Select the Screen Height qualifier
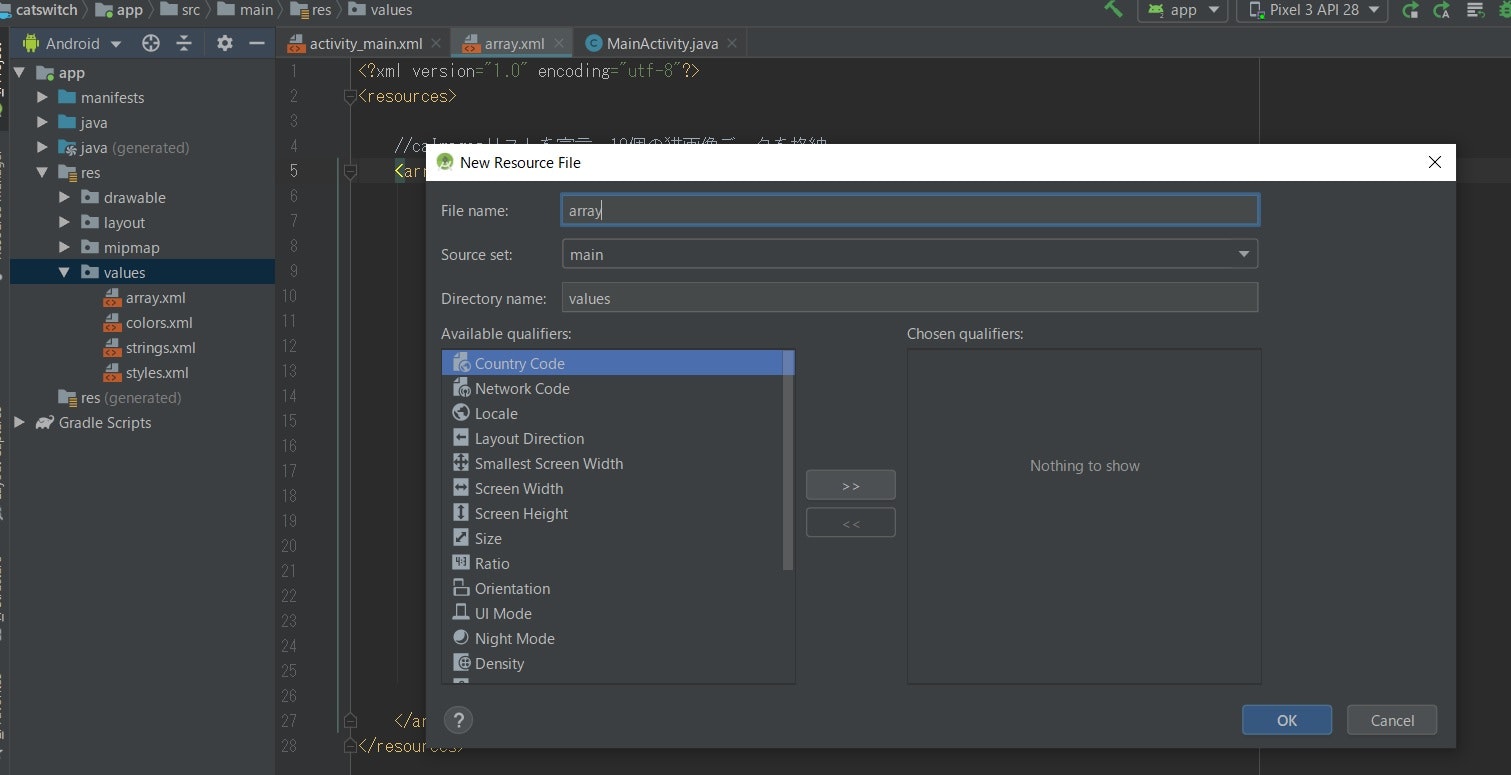This screenshot has height=775, width=1511. 613,513
